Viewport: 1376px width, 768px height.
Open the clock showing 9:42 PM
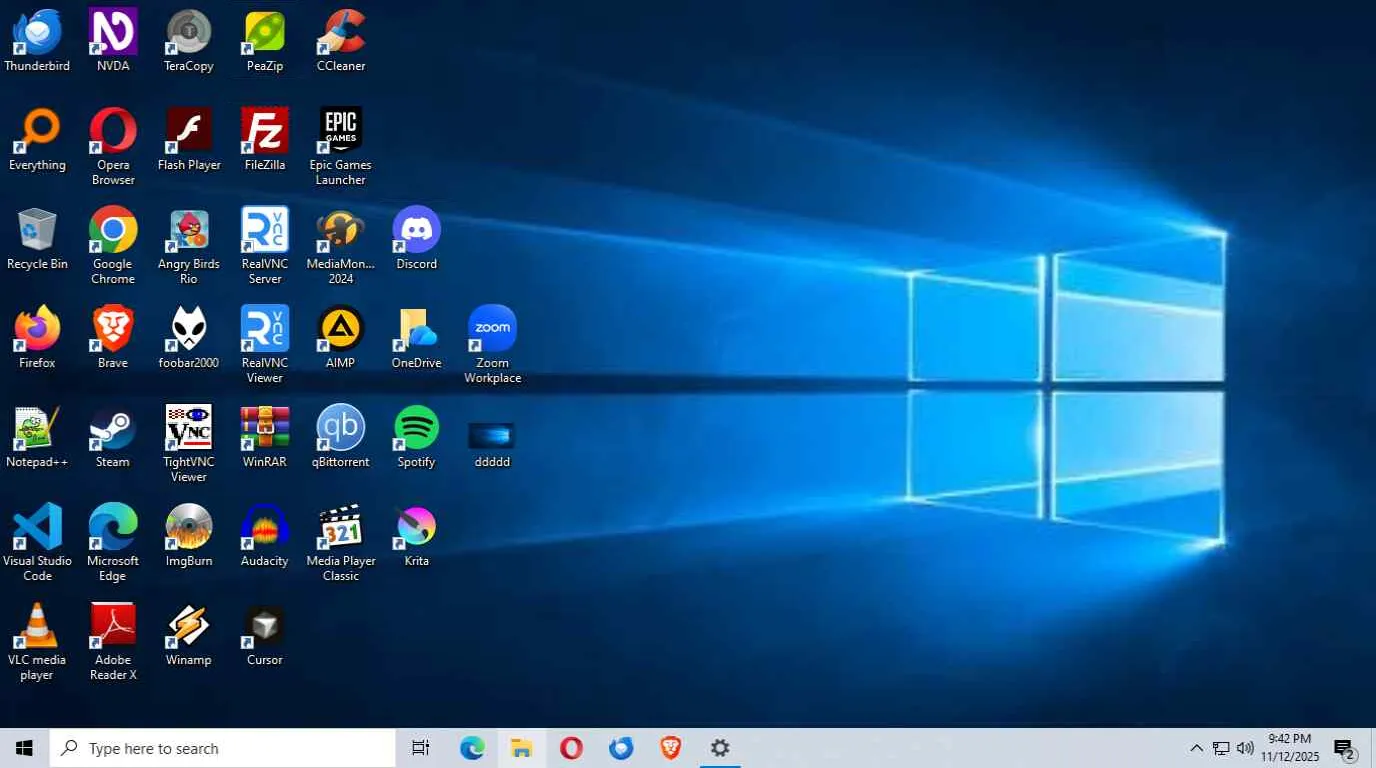(x=1290, y=748)
